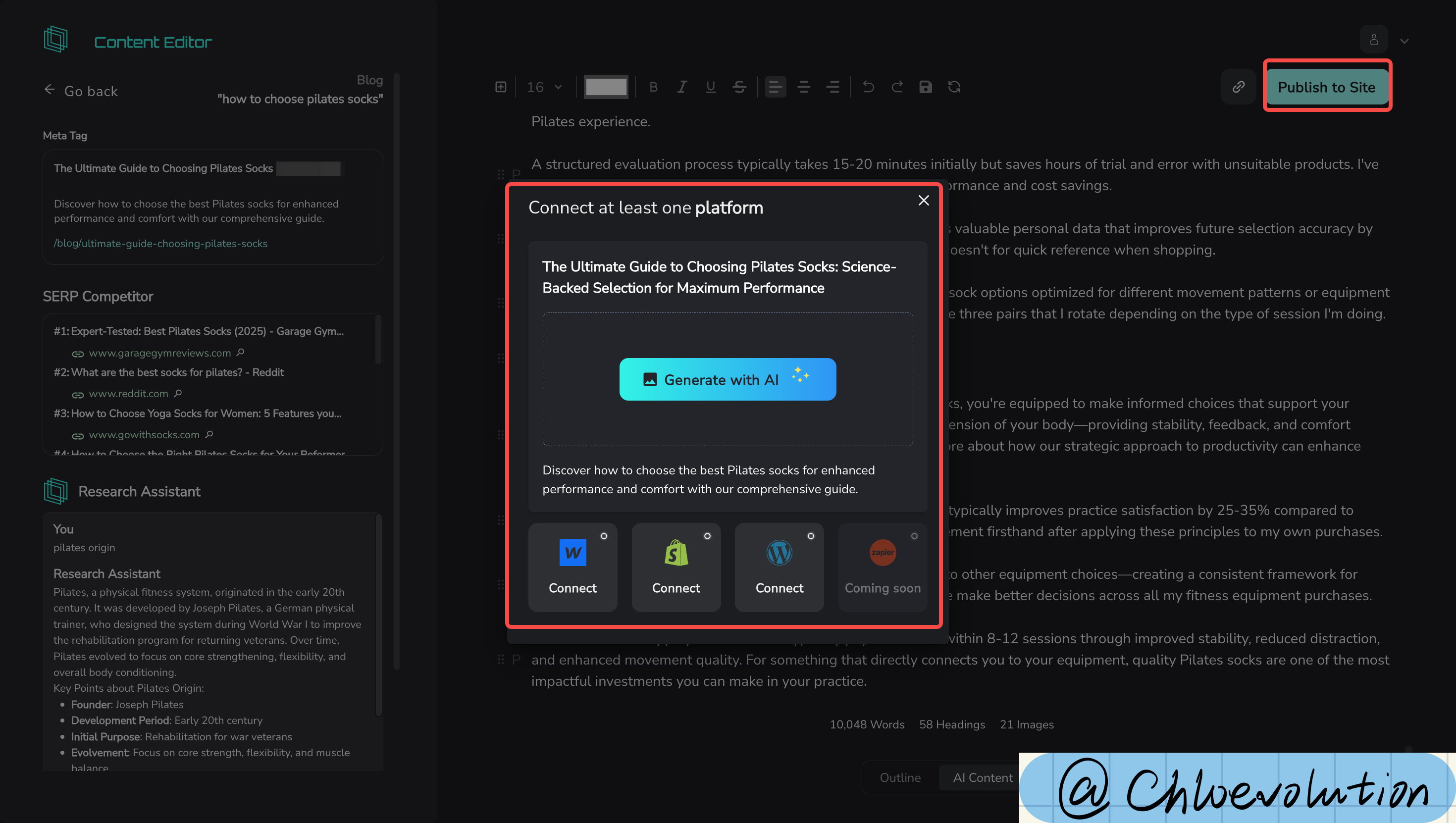Viewport: 1456px width, 823px height.
Task: Toggle strikethrough formatting
Action: [x=739, y=87]
